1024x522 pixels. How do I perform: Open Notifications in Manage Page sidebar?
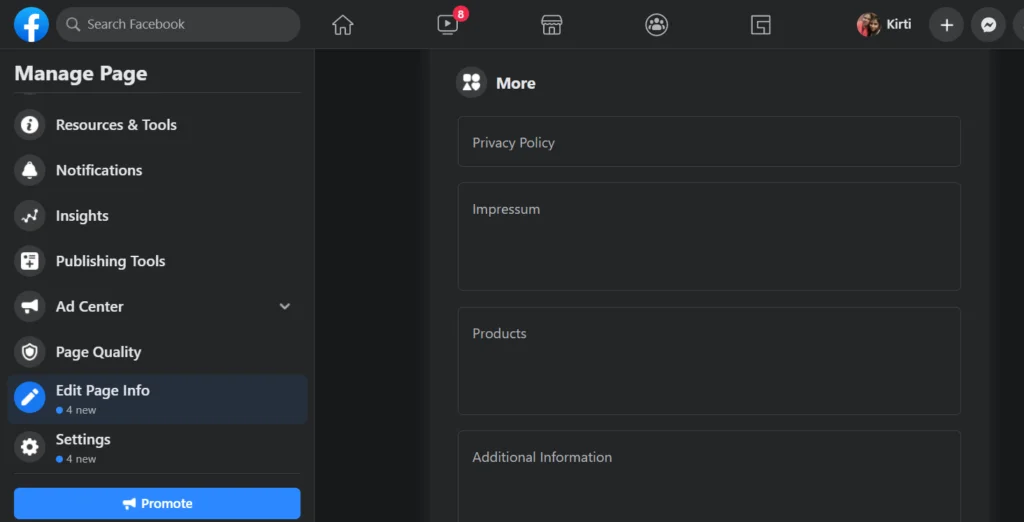[99, 170]
